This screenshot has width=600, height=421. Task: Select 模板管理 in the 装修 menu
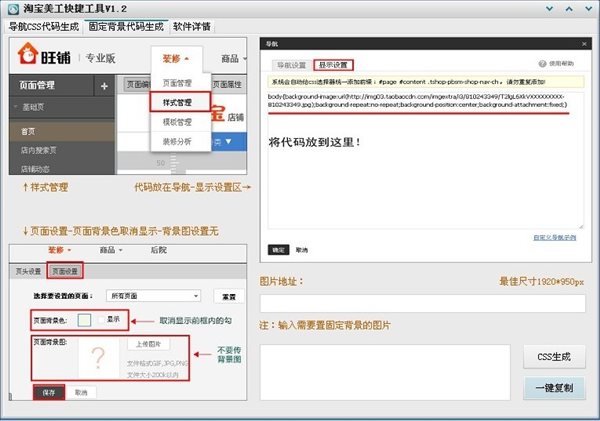[x=177, y=122]
